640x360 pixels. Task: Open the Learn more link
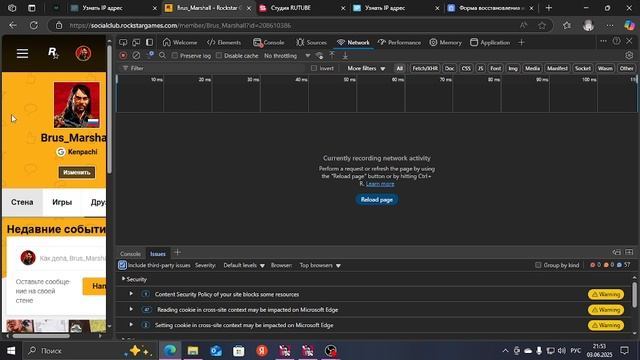point(380,184)
